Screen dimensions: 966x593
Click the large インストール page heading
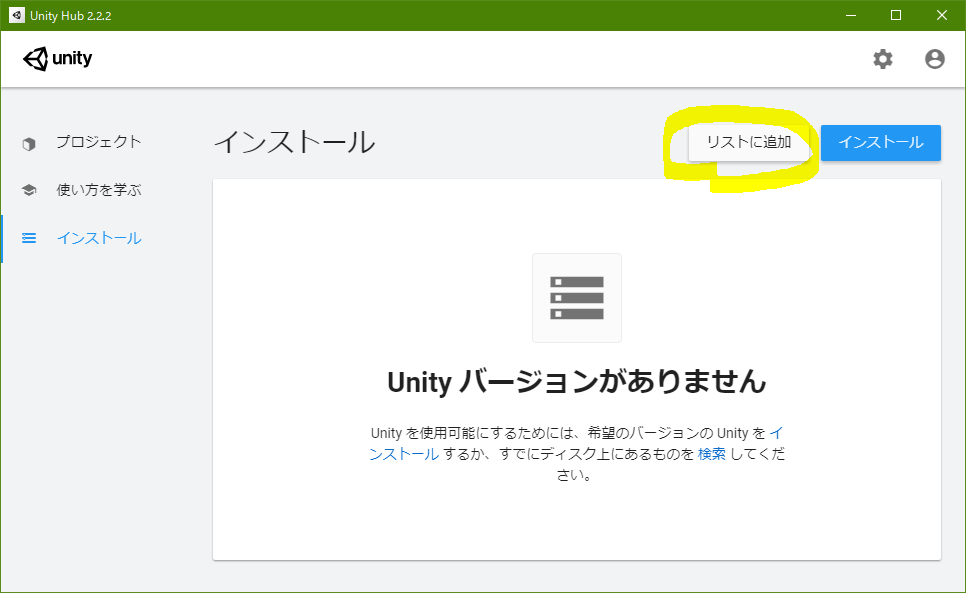294,142
